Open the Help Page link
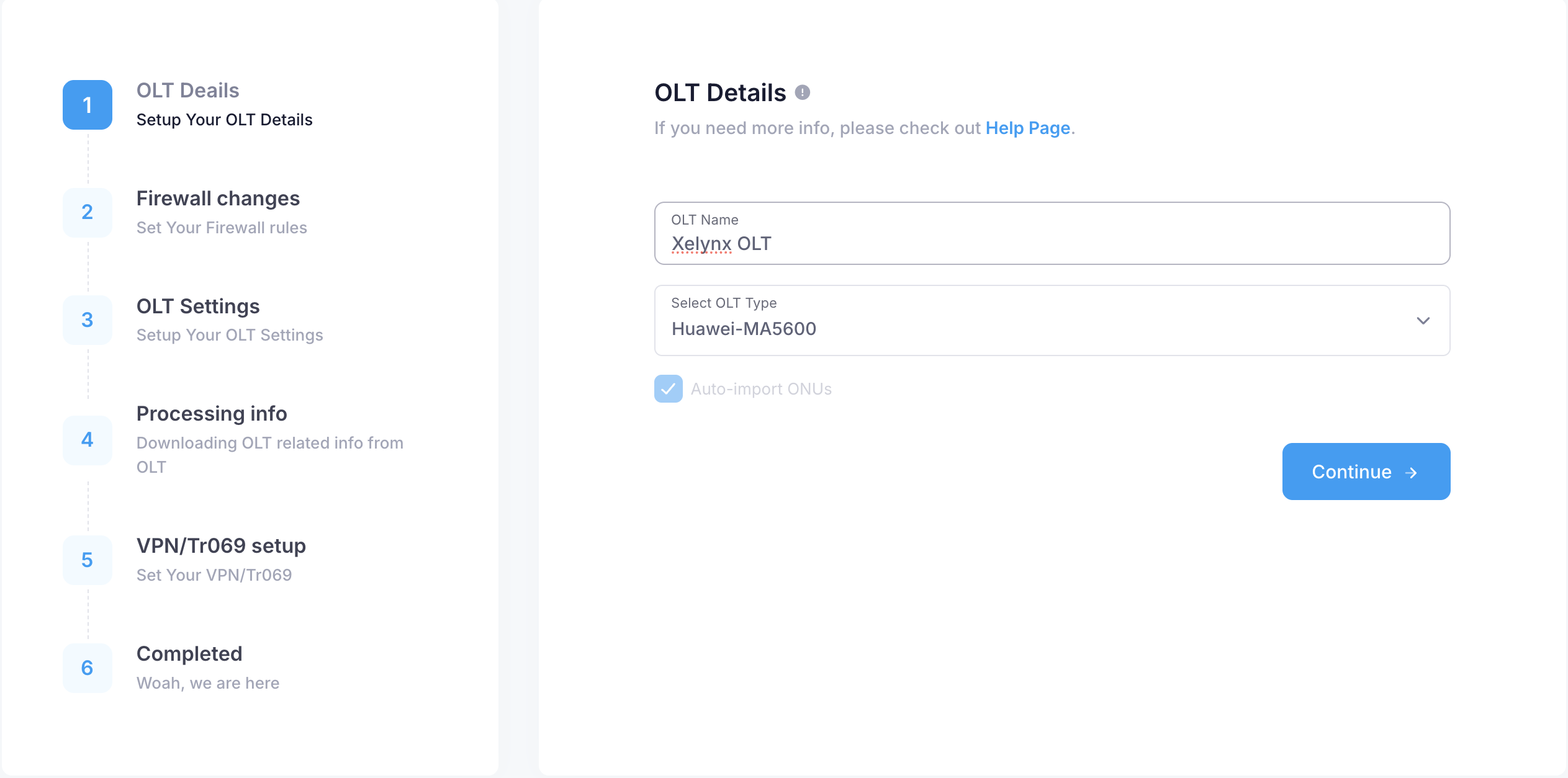 coord(1027,128)
